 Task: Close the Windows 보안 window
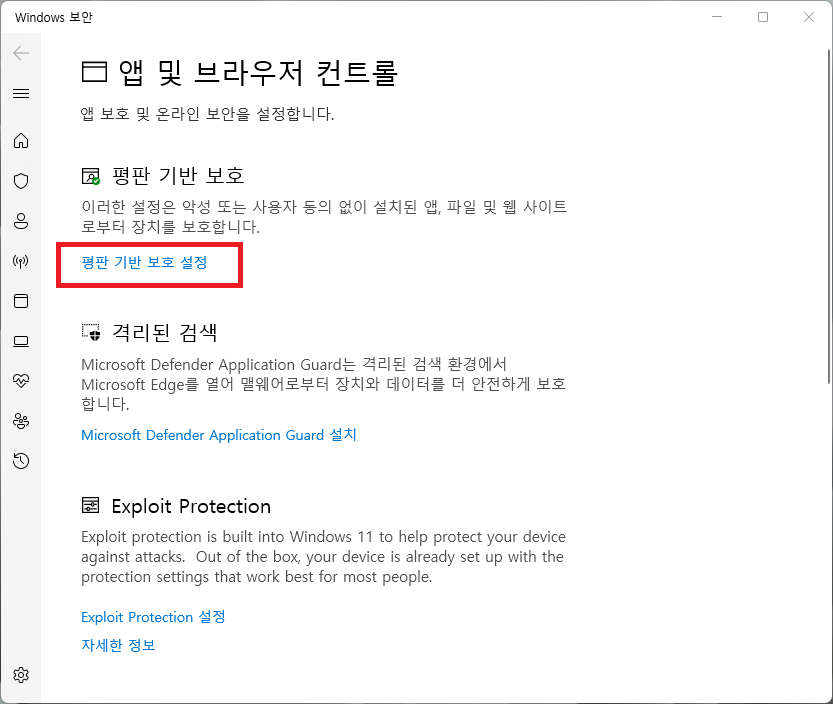click(x=809, y=17)
